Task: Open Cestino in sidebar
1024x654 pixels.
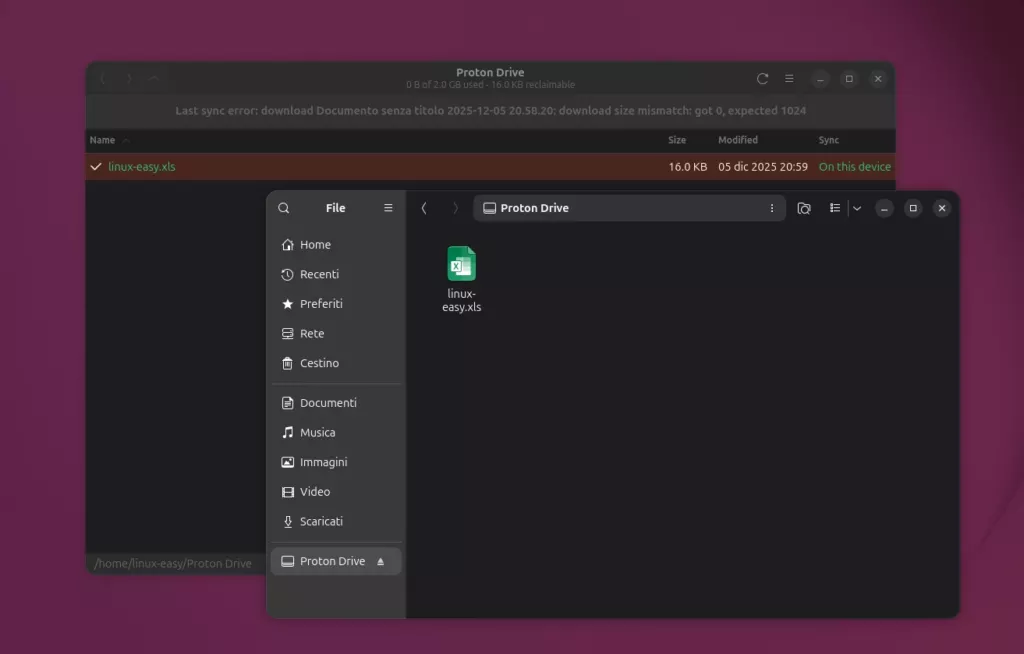Action: click(x=336, y=363)
